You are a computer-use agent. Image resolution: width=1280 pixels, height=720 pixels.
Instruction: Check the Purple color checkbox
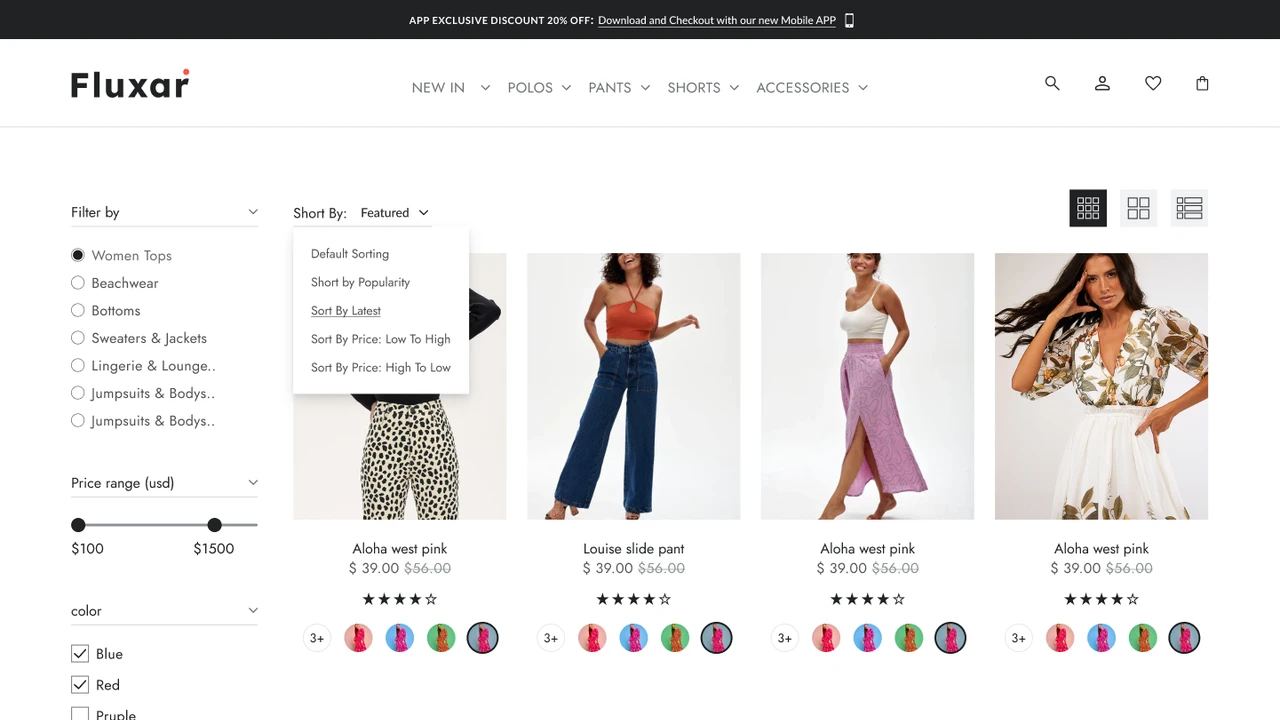coord(80,714)
